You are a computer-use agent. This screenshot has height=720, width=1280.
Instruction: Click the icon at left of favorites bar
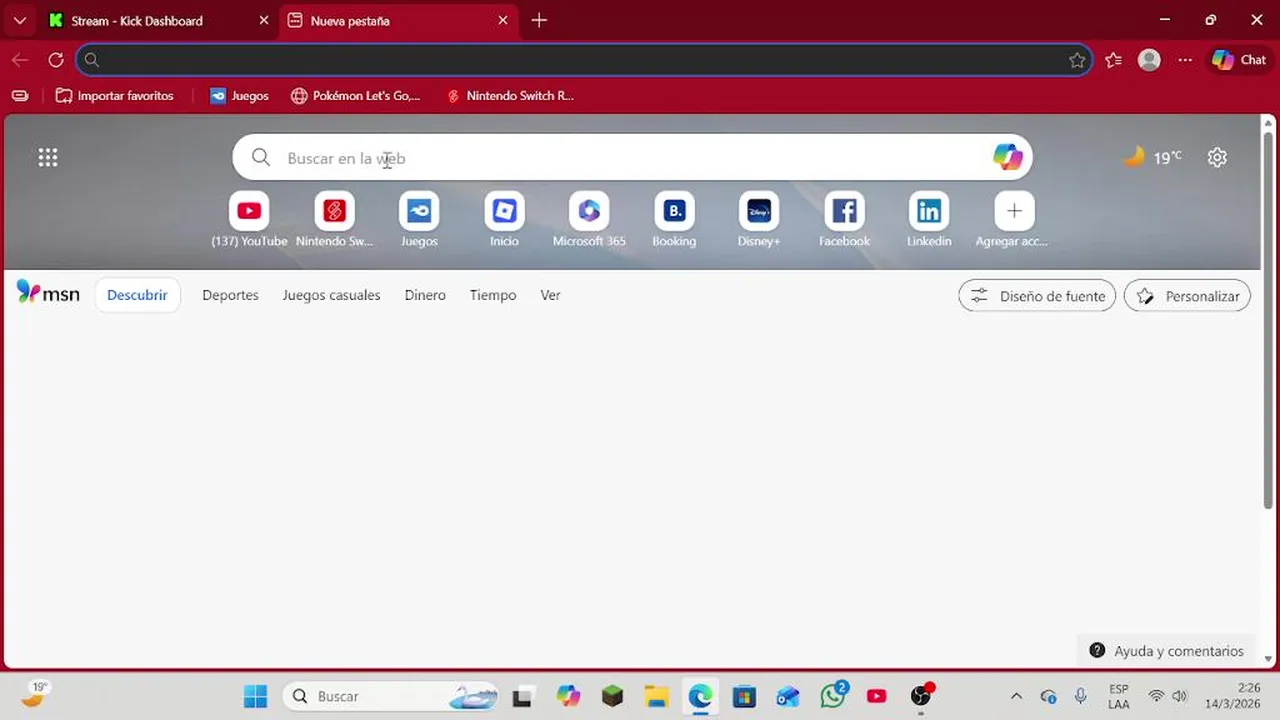[20, 96]
